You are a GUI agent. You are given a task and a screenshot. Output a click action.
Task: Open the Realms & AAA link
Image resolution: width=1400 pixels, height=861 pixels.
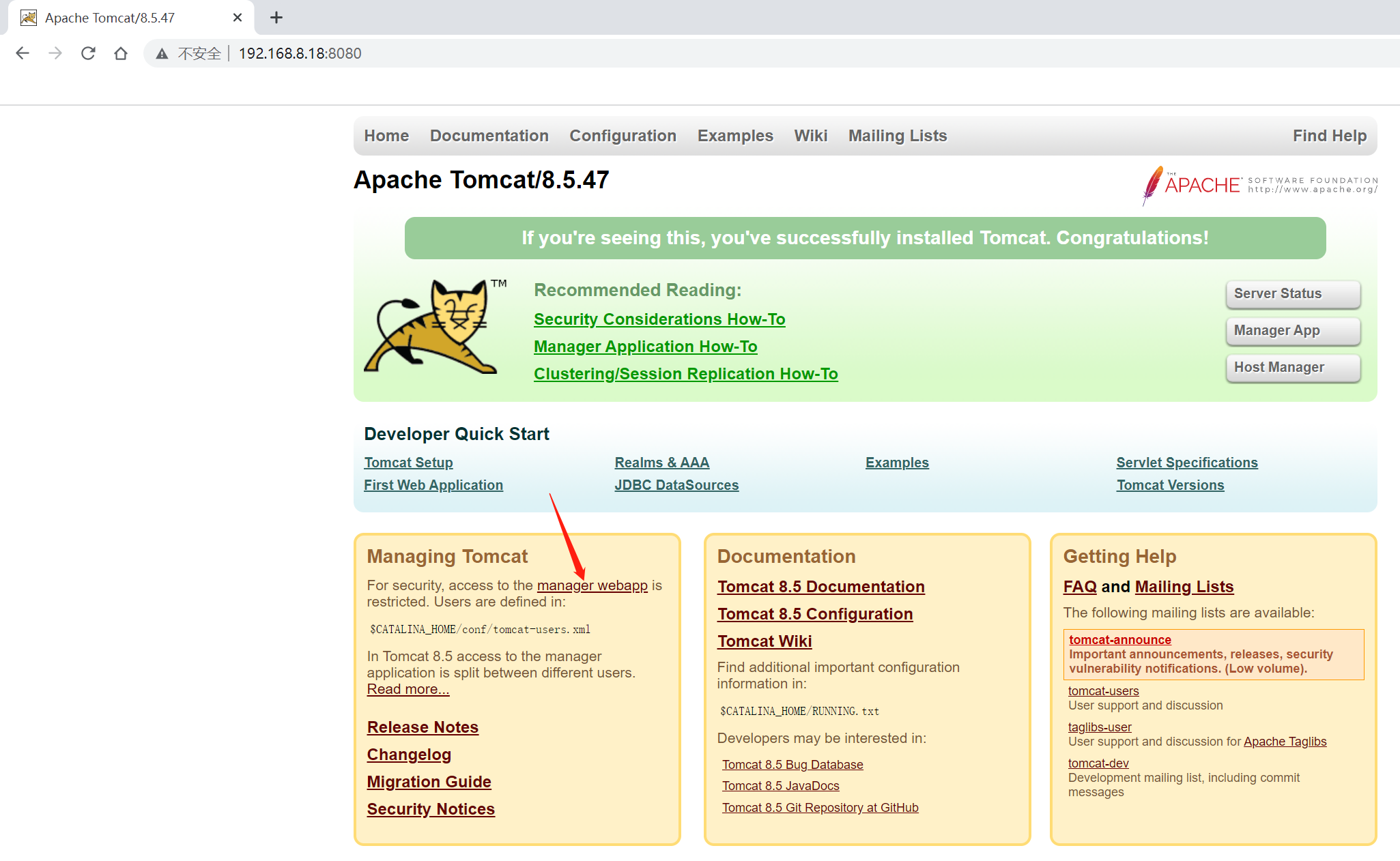coord(662,463)
